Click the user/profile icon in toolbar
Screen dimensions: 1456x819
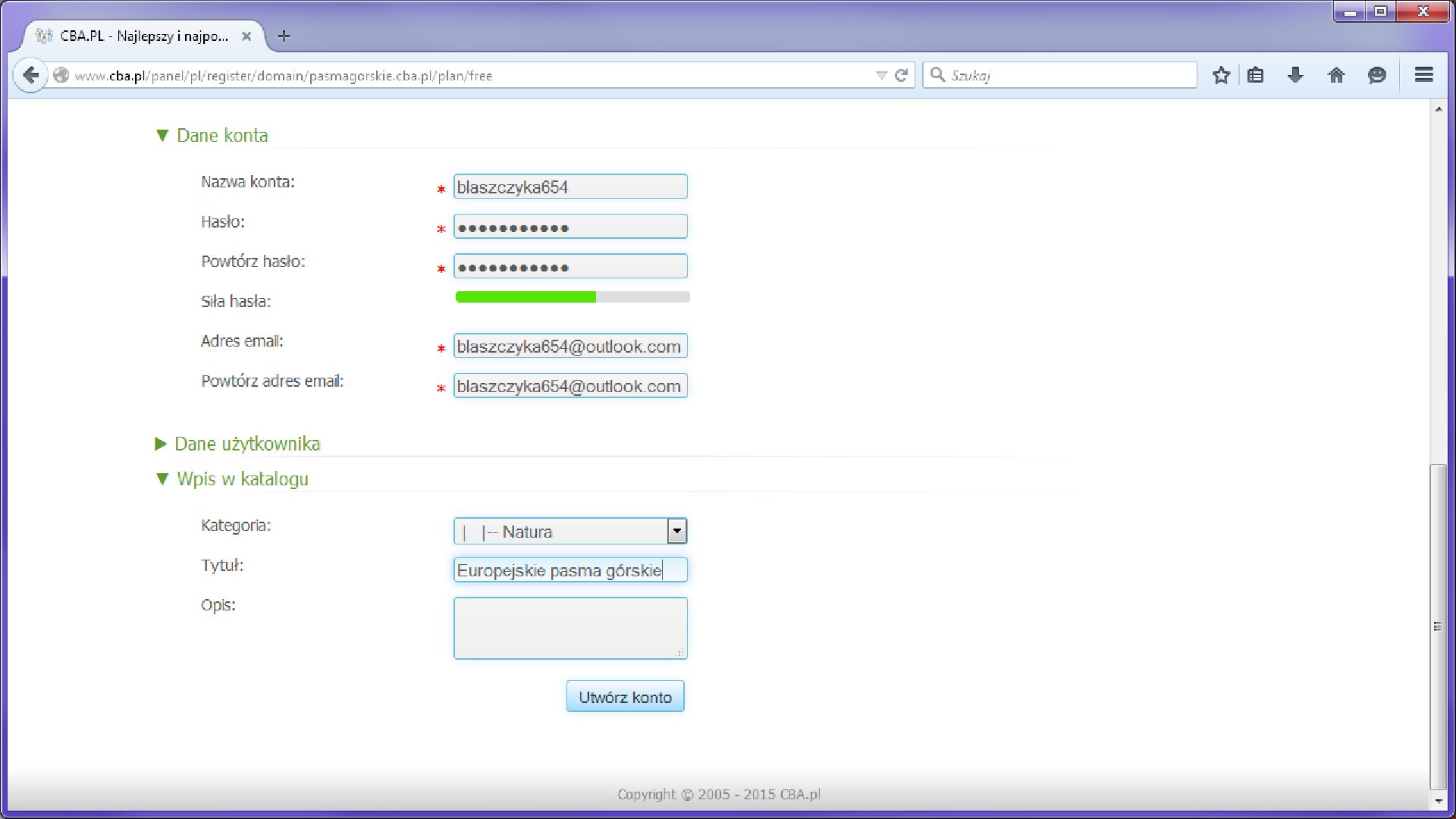click(1379, 76)
